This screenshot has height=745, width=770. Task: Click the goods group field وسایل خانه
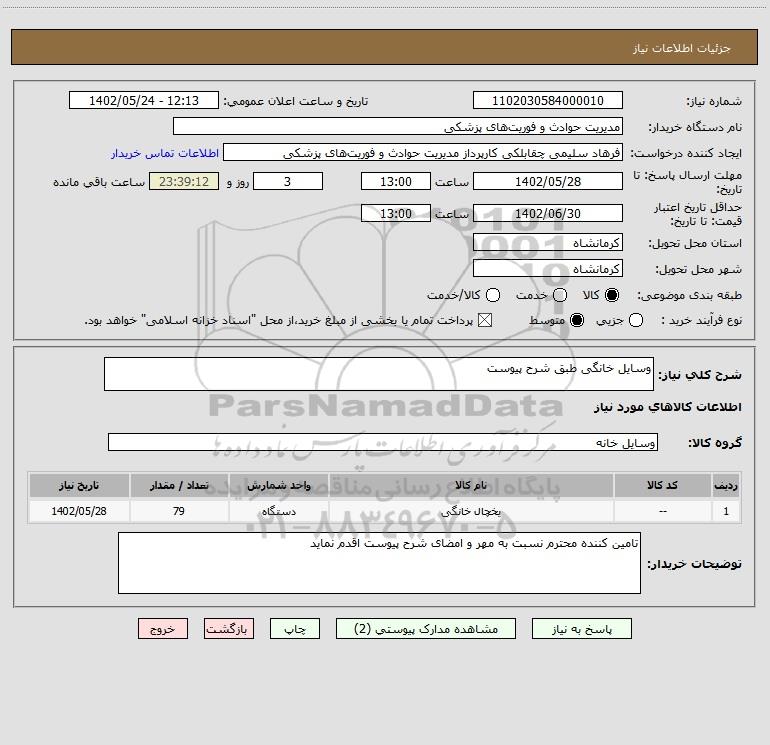tap(383, 442)
